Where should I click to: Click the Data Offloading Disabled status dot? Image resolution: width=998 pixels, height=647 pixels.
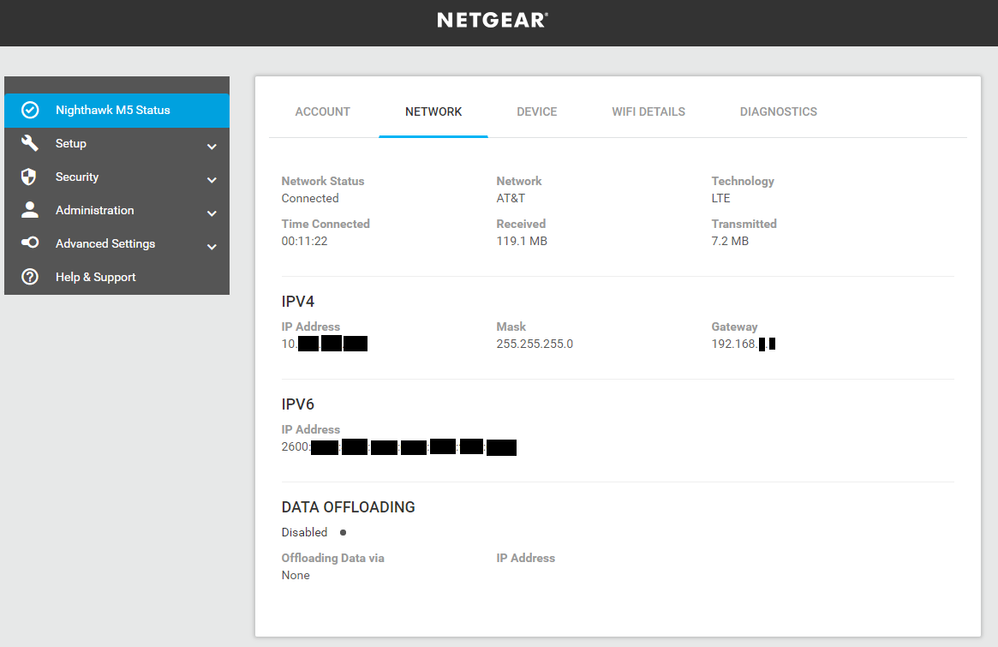click(x=343, y=532)
